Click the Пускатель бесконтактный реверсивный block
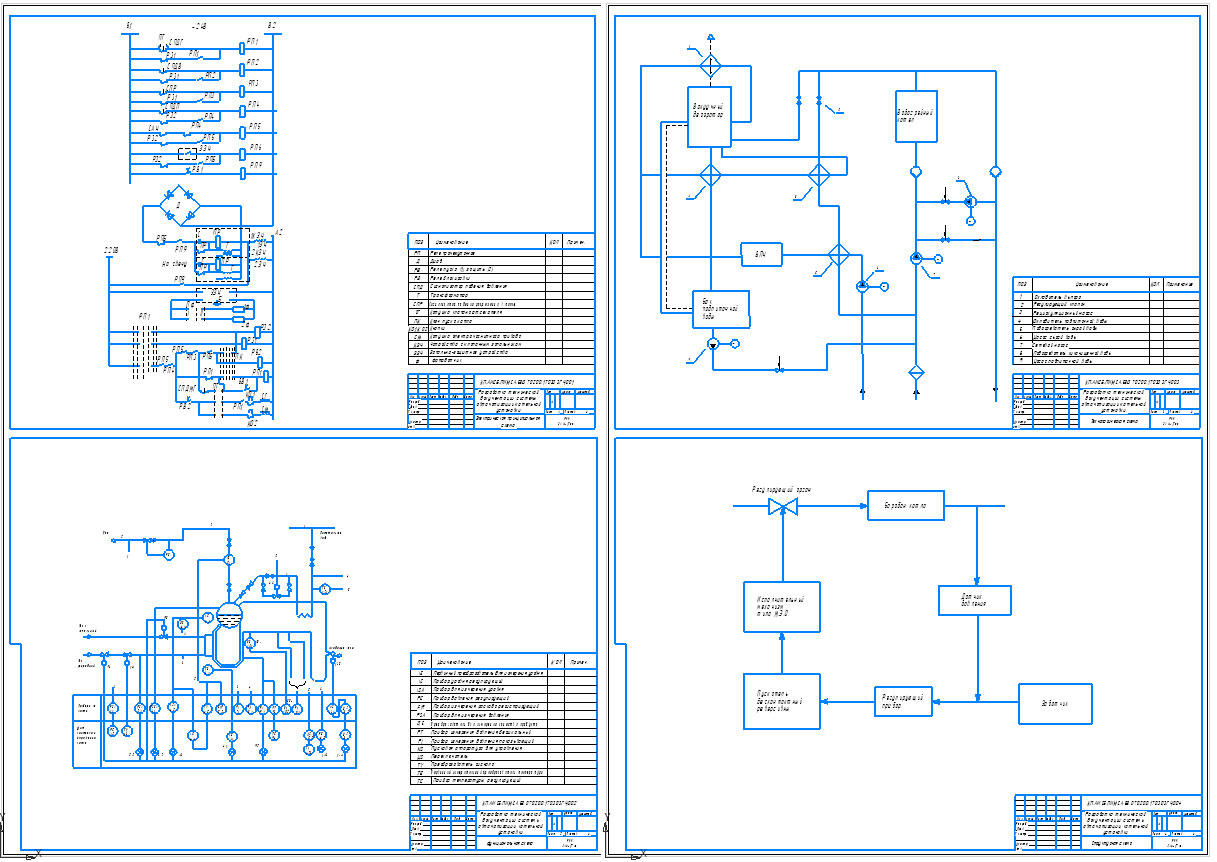This screenshot has width=1217, height=862. [781, 701]
